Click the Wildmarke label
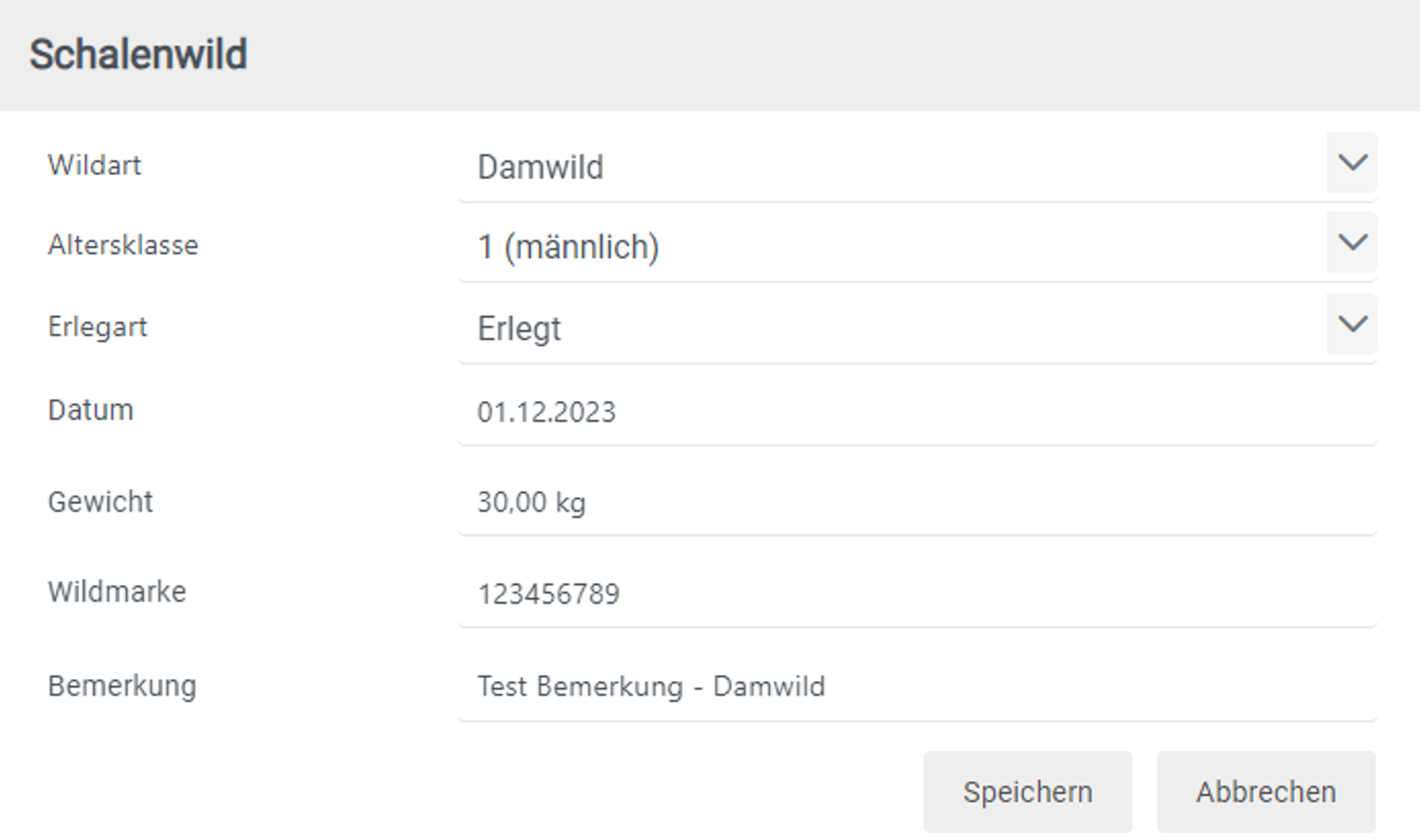Screen dimensions: 1420x840 pyautogui.click(x=117, y=592)
